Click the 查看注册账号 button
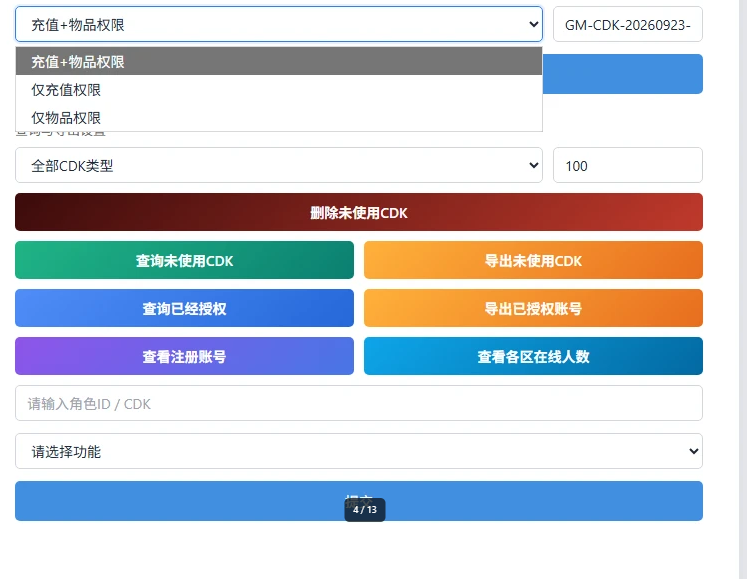747x579 pixels. pyautogui.click(x=184, y=356)
